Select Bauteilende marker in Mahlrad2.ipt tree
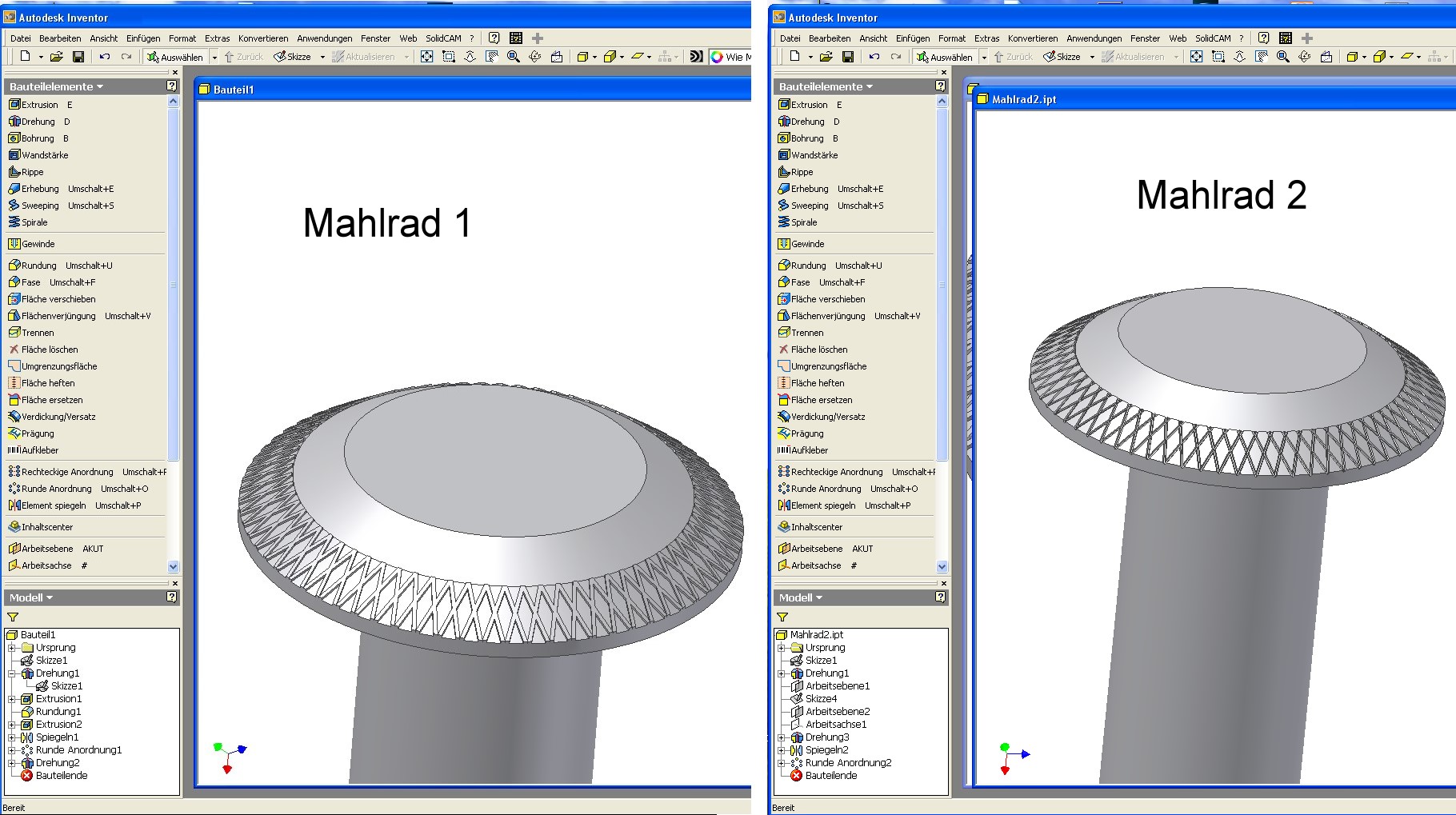 coord(824,776)
